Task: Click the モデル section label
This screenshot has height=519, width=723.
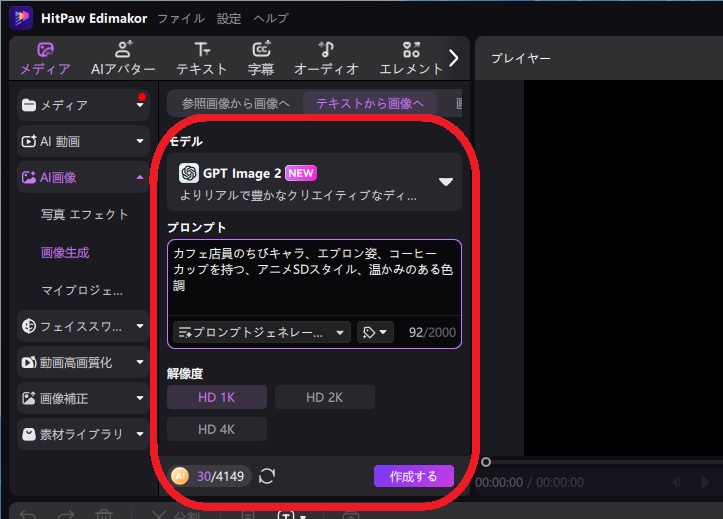Action: pyautogui.click(x=185, y=141)
